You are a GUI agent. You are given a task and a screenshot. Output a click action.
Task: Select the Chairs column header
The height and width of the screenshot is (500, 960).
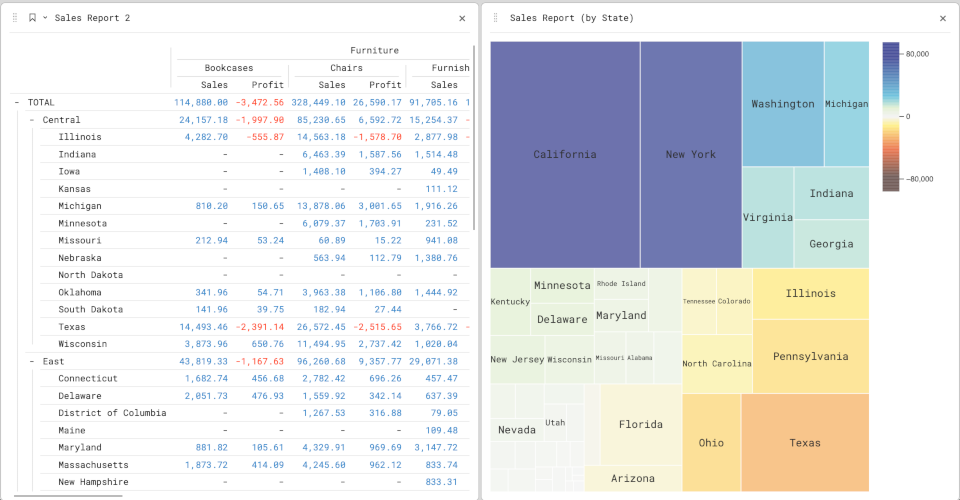pos(346,68)
